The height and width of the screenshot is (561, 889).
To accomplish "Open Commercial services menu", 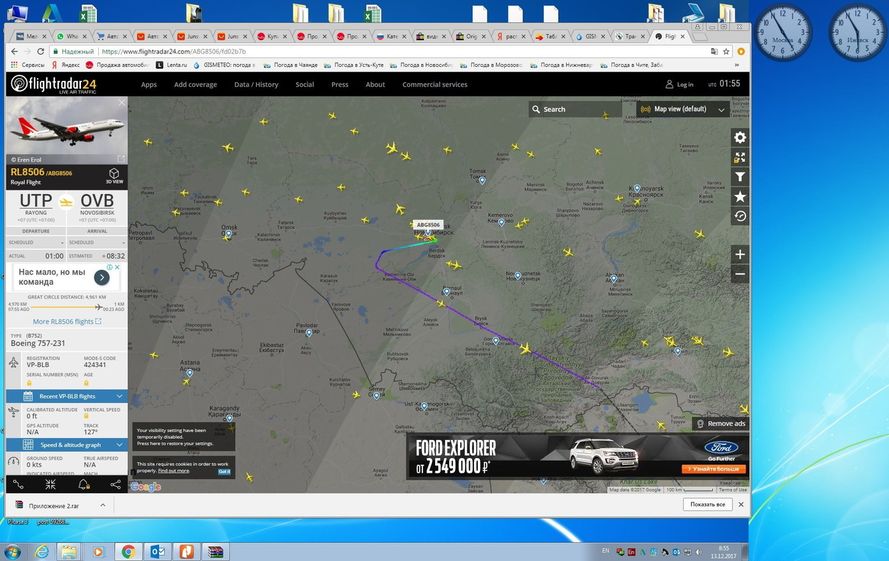I will (435, 85).
